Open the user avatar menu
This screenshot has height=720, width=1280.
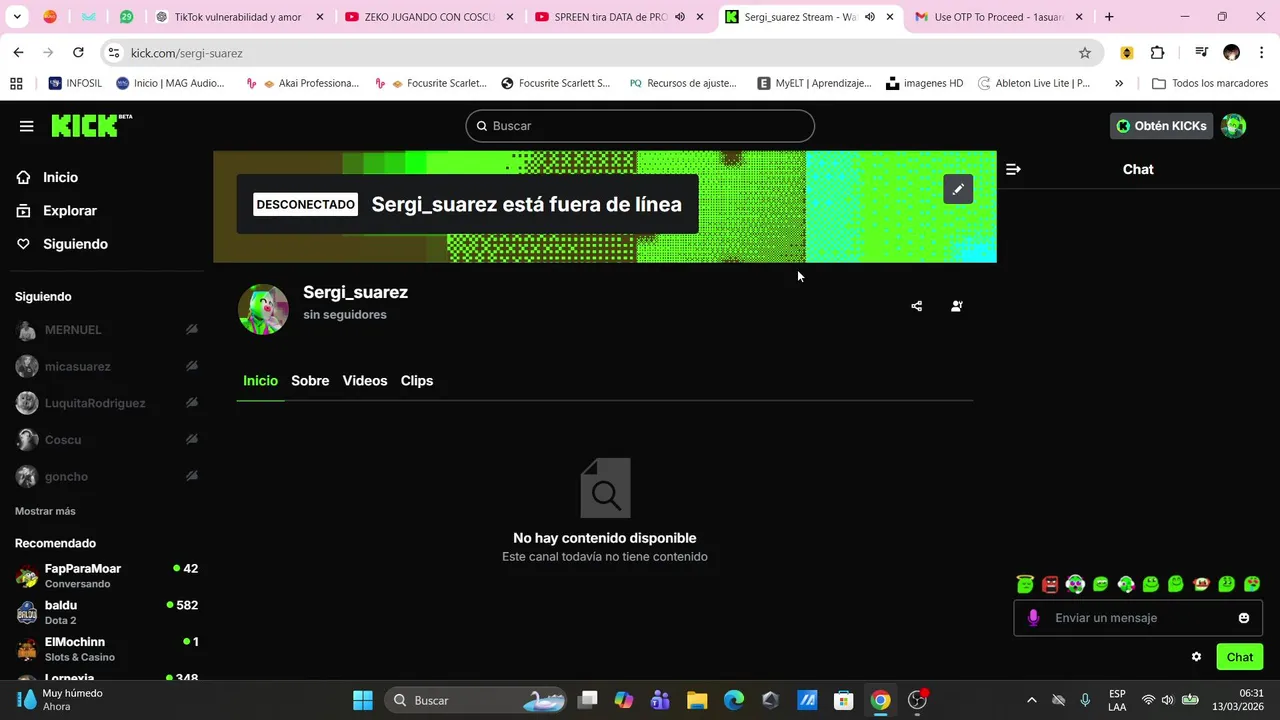coord(1234,126)
